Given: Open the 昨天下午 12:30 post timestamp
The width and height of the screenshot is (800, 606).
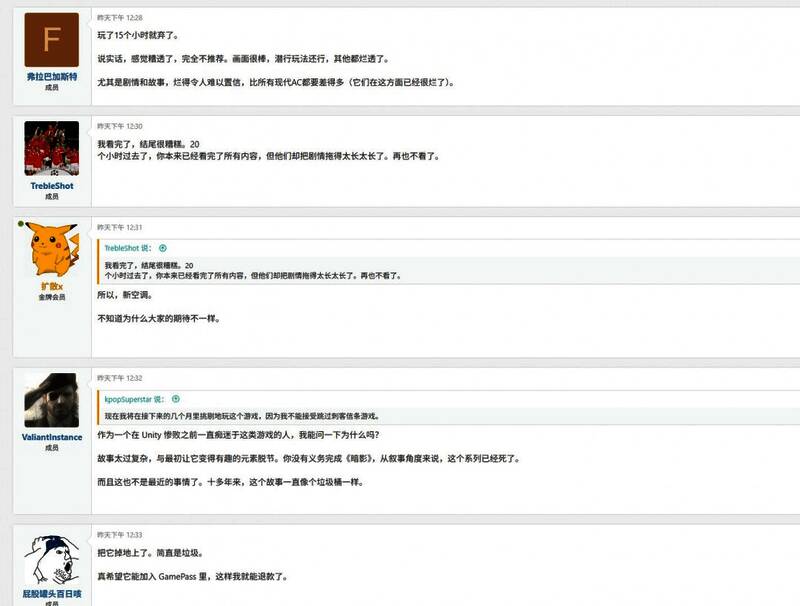Looking at the screenshot, I should tap(120, 127).
